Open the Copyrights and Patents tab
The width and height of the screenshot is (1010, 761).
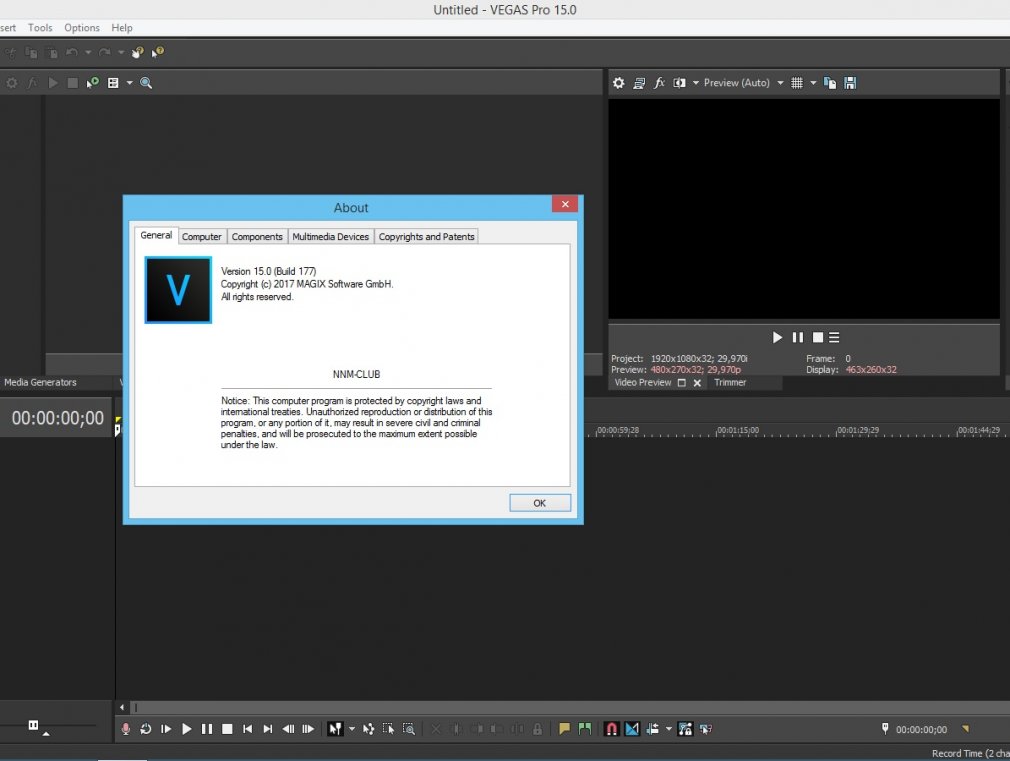tap(426, 236)
